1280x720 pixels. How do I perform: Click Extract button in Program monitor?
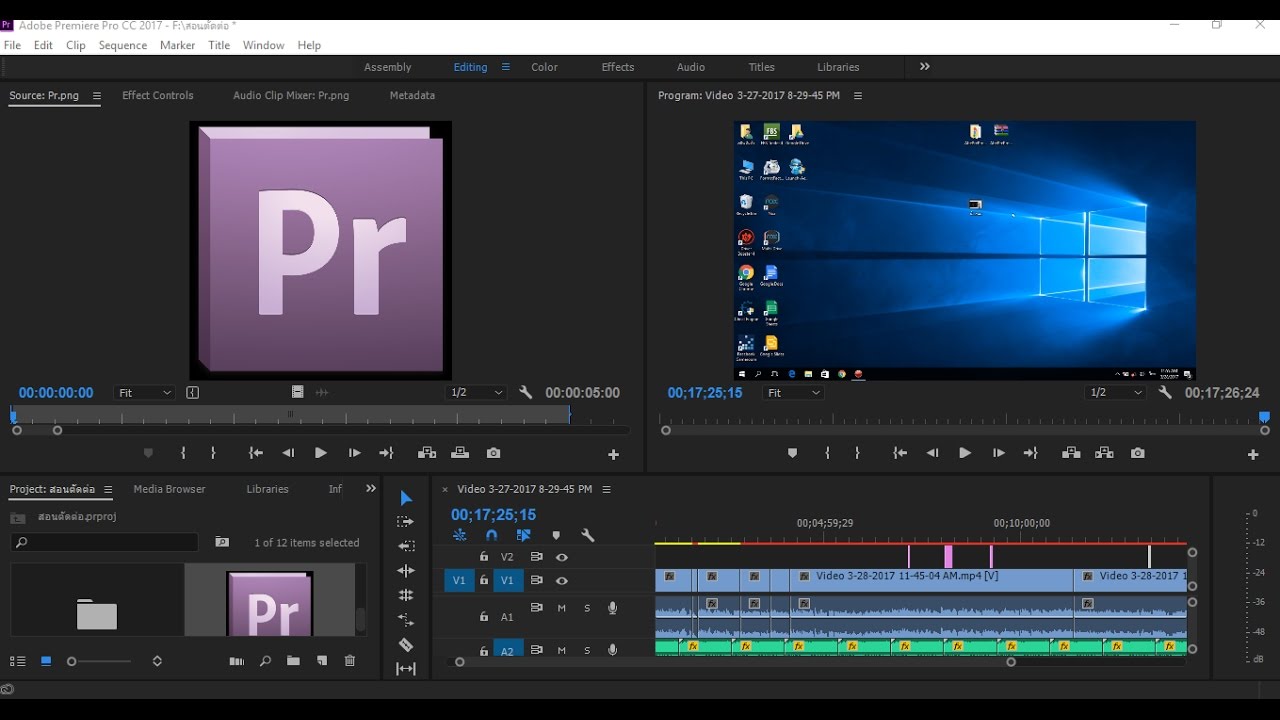coord(1104,453)
